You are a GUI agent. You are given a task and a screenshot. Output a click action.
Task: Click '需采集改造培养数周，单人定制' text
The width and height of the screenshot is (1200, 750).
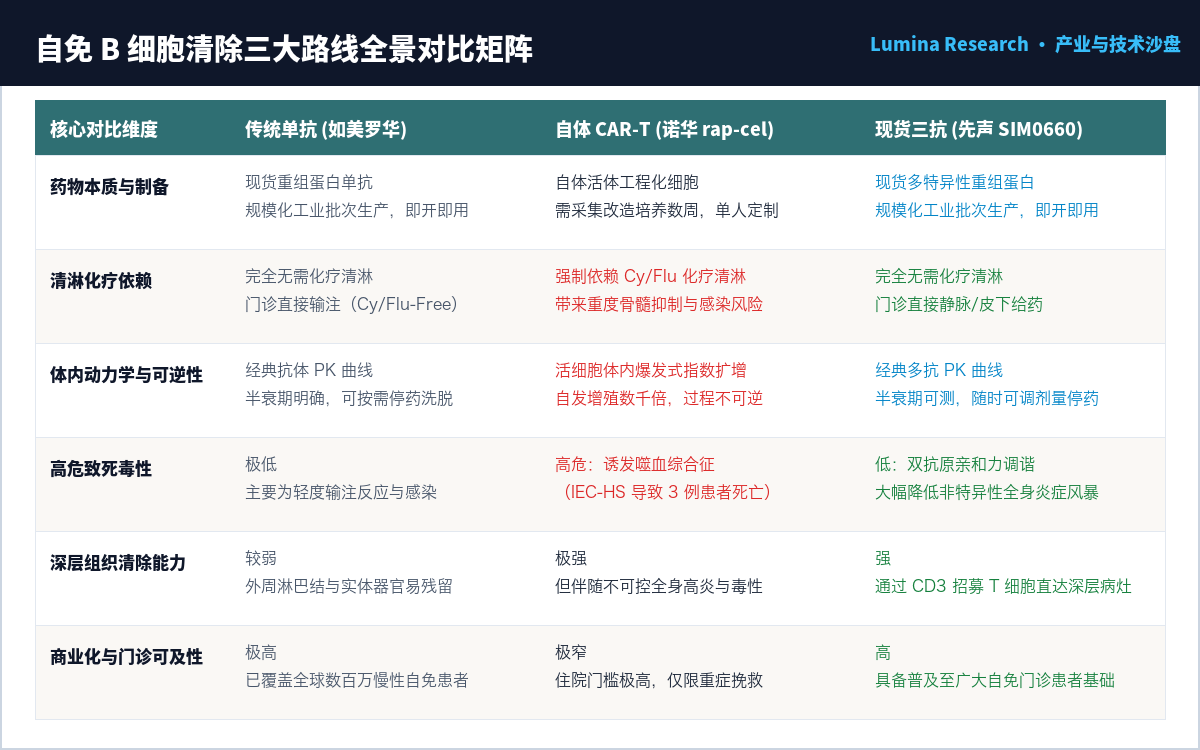point(667,210)
